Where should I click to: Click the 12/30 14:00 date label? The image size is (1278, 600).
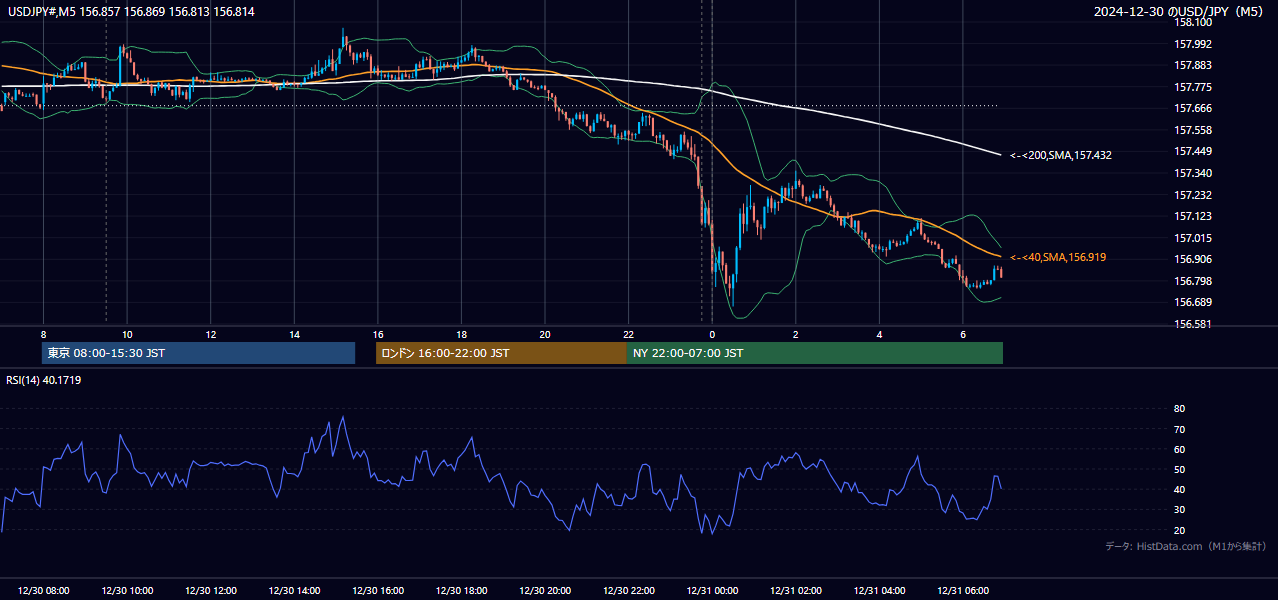coord(294,591)
